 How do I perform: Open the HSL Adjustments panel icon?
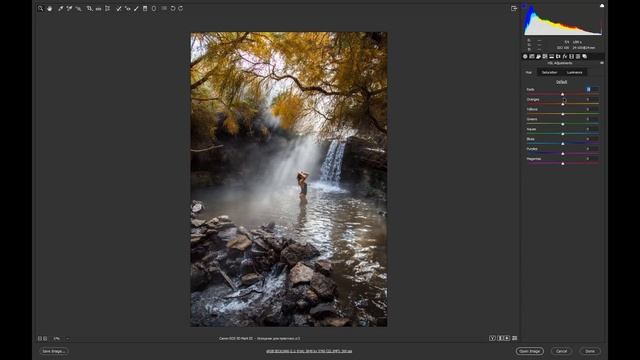pyautogui.click(x=545, y=56)
